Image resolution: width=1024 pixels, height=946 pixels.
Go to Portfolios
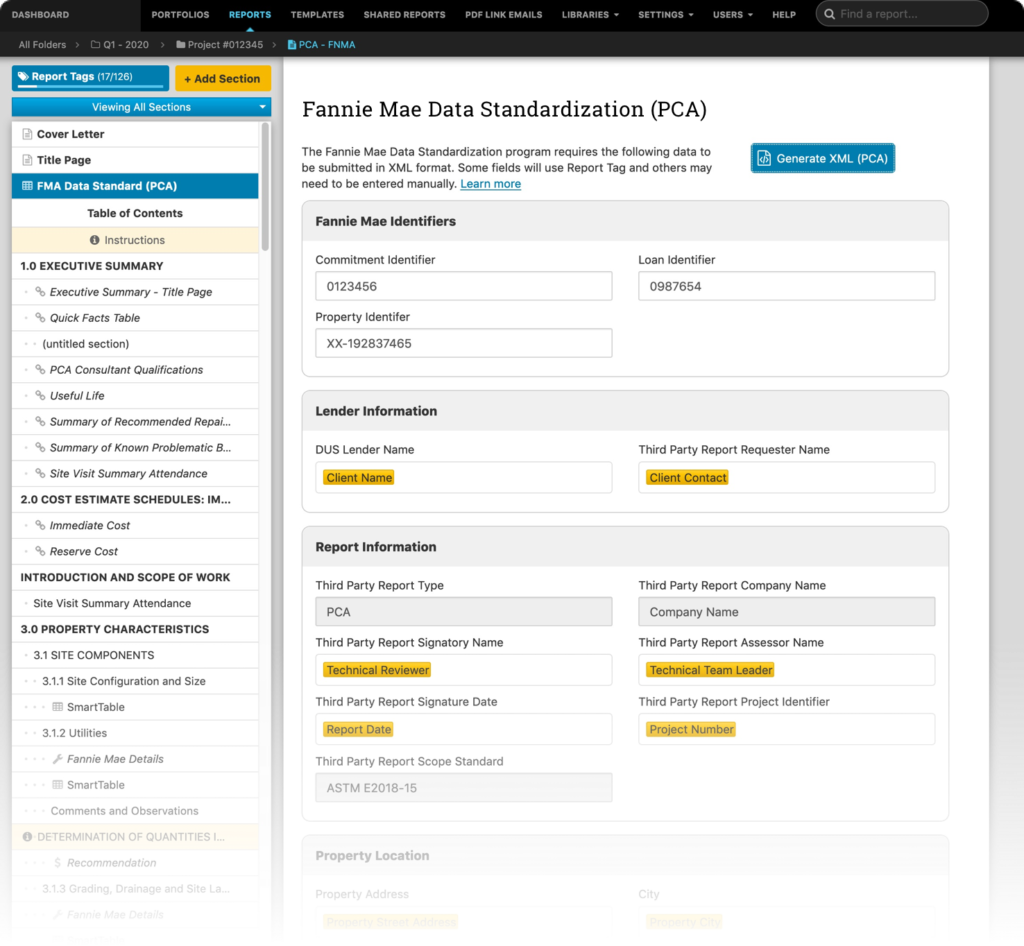[x=180, y=14]
